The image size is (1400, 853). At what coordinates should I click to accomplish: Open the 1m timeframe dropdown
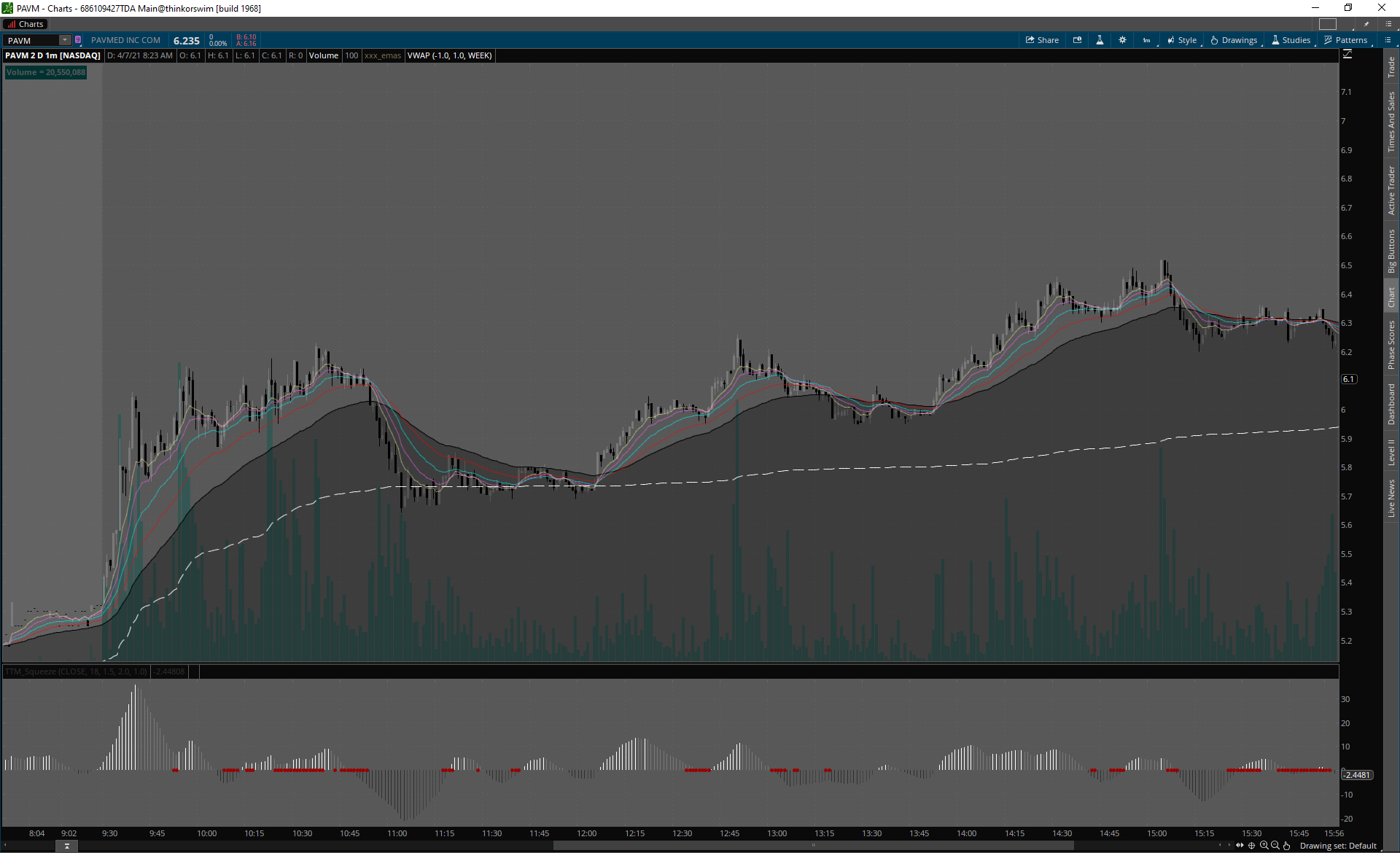tap(1147, 40)
